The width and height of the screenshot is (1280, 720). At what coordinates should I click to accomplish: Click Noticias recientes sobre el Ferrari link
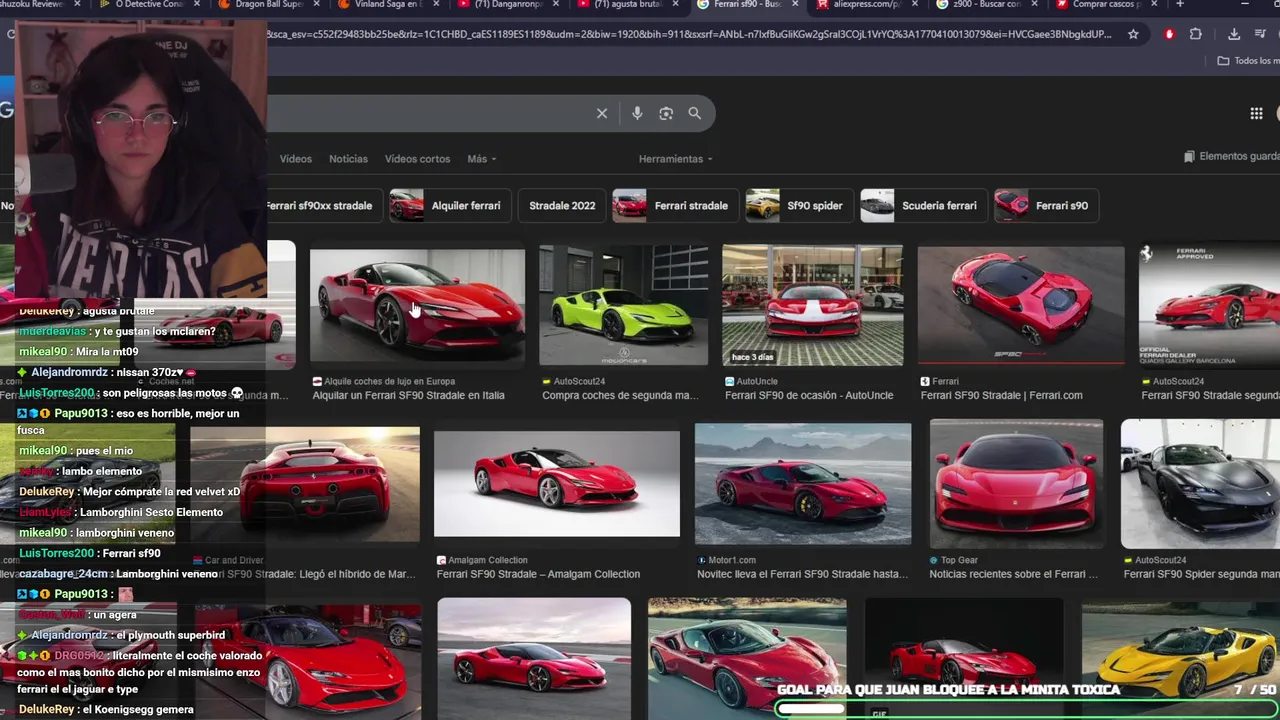(x=1014, y=575)
